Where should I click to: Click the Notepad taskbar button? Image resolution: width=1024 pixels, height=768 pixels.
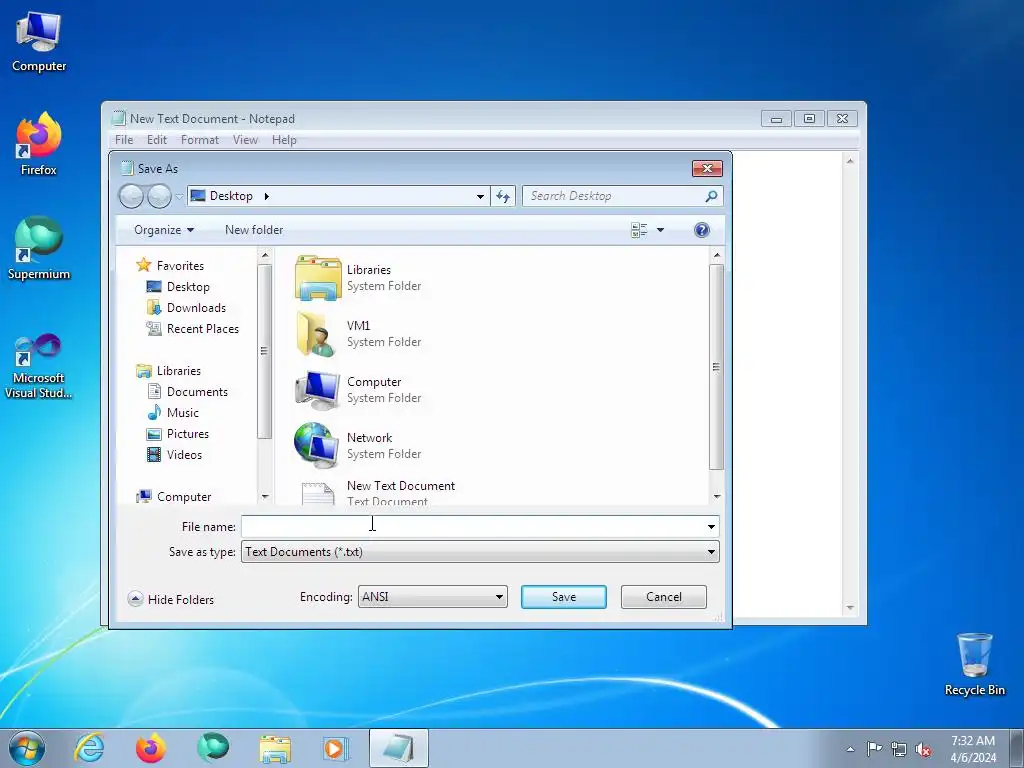coord(399,748)
